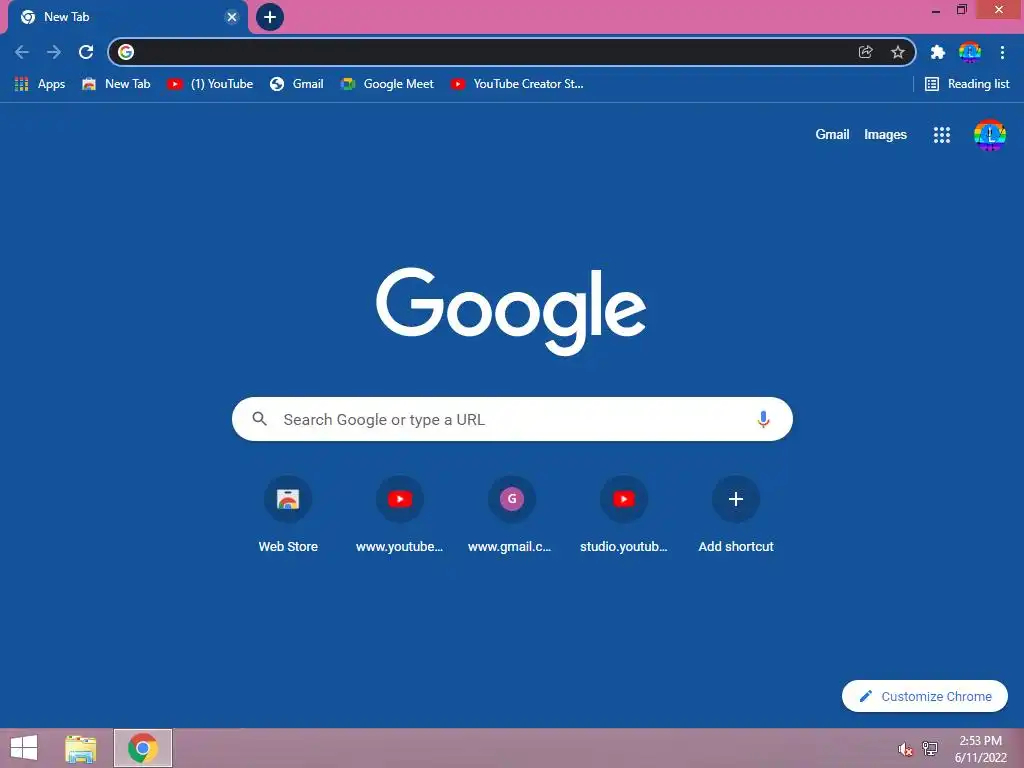Open the studio.youtube shortcut
The image size is (1024, 768).
point(624,515)
